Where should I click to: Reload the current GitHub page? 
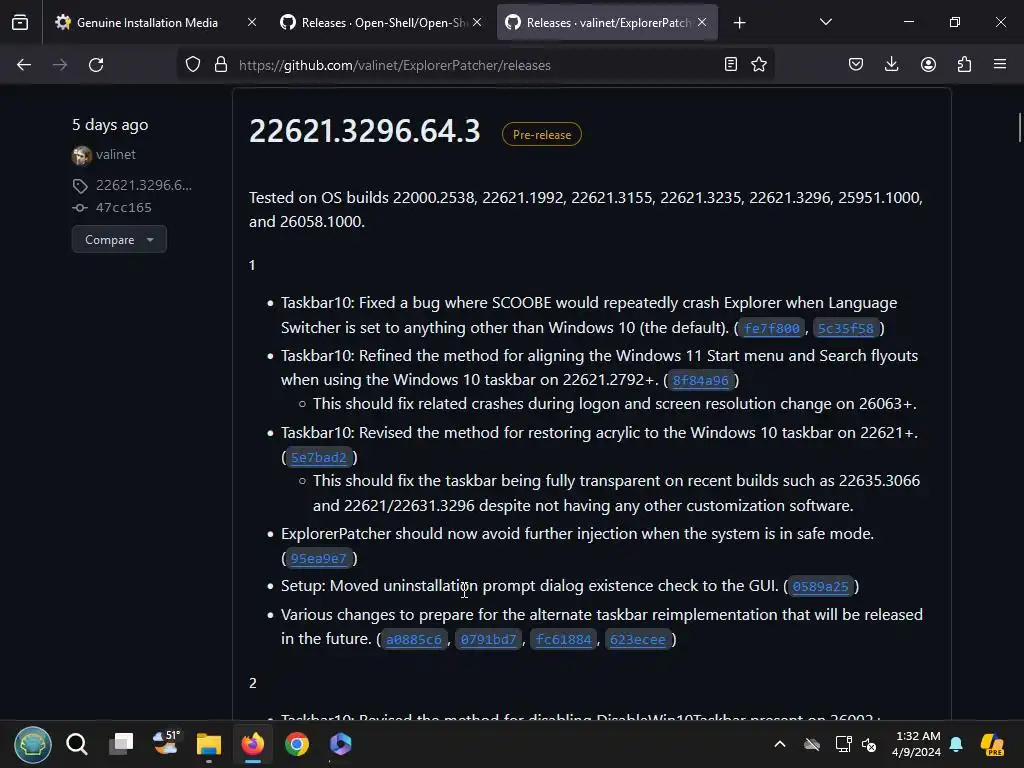pyautogui.click(x=96, y=65)
